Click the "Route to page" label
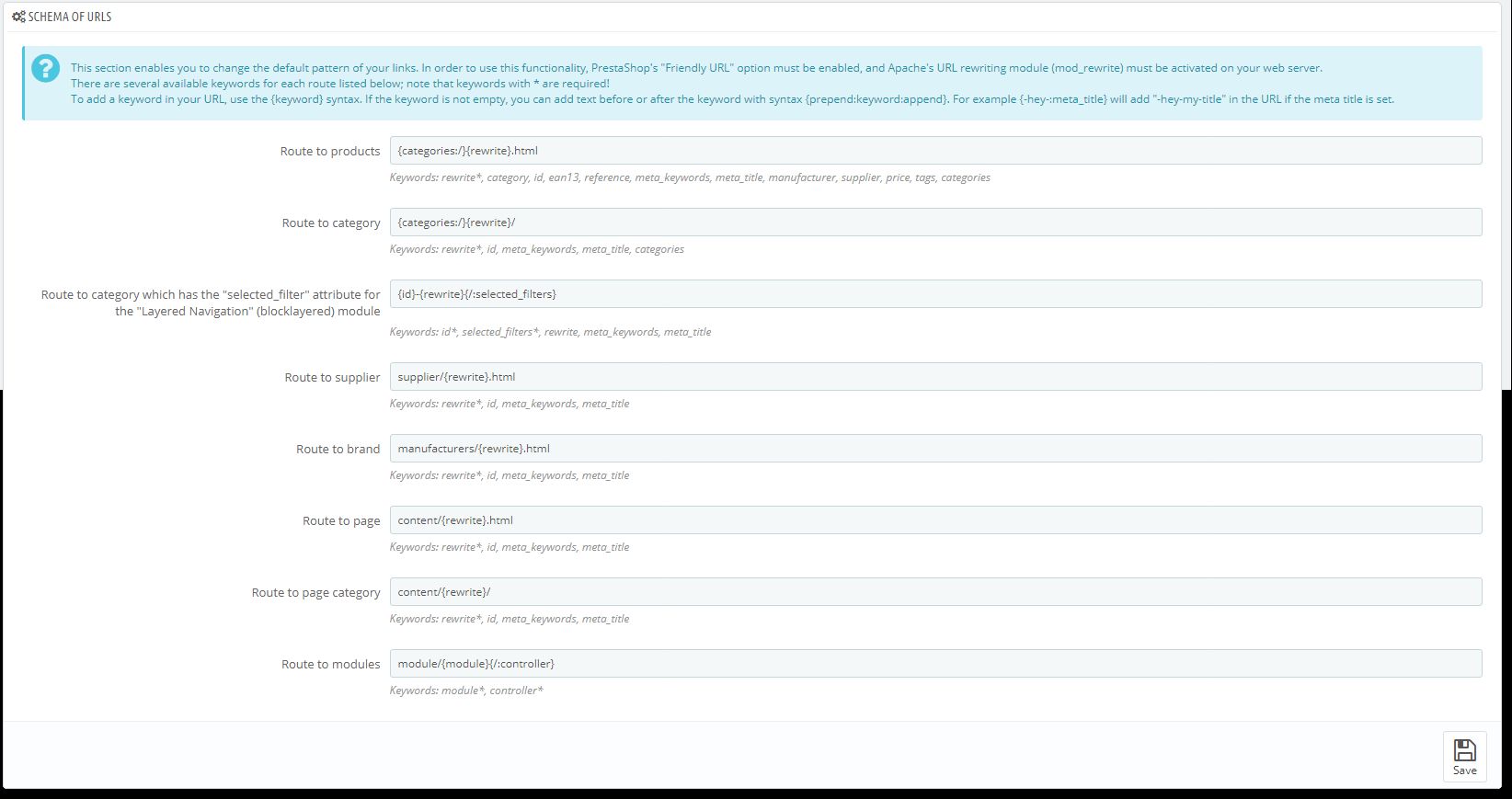The height and width of the screenshot is (799, 1512). (x=341, y=520)
